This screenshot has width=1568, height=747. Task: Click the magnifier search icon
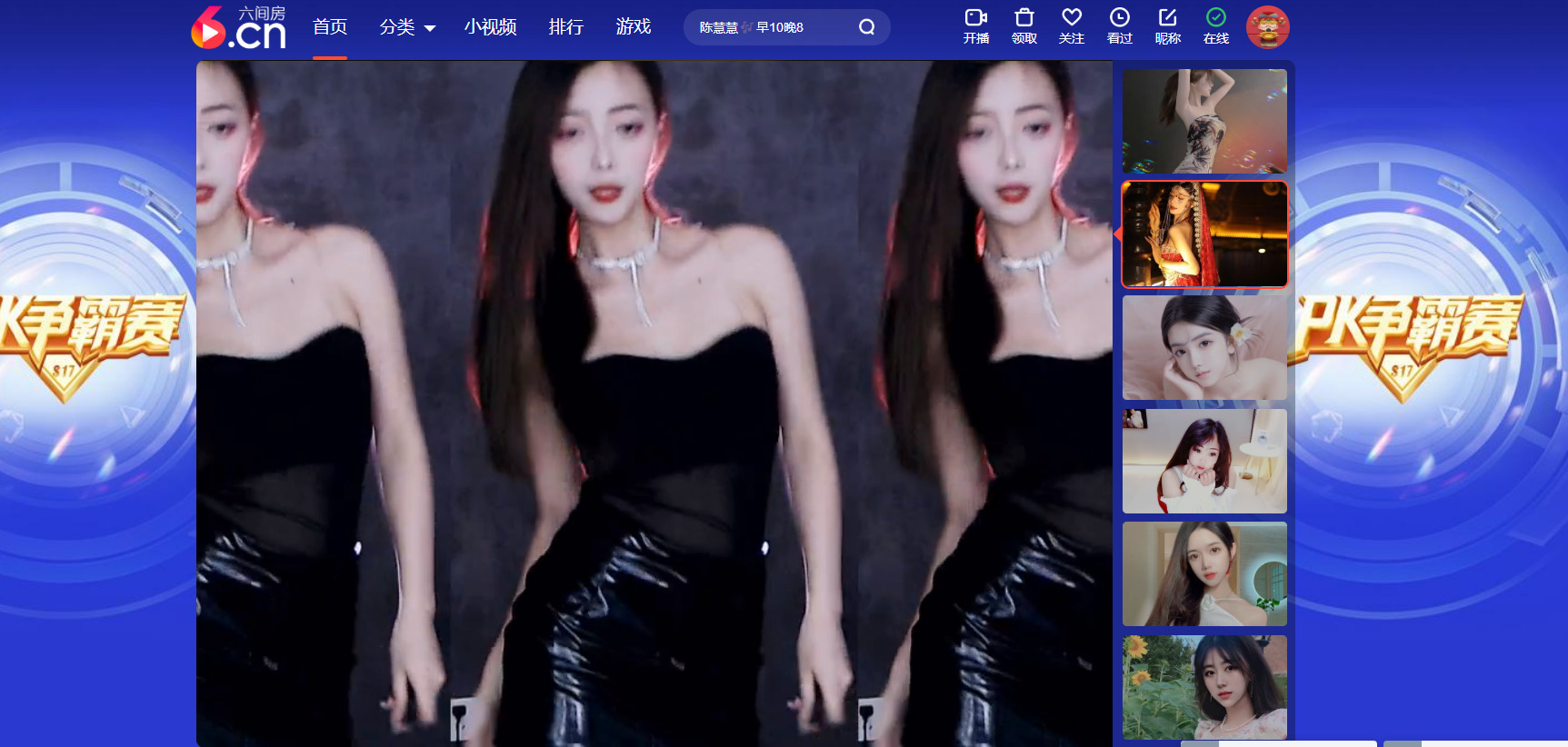[867, 27]
